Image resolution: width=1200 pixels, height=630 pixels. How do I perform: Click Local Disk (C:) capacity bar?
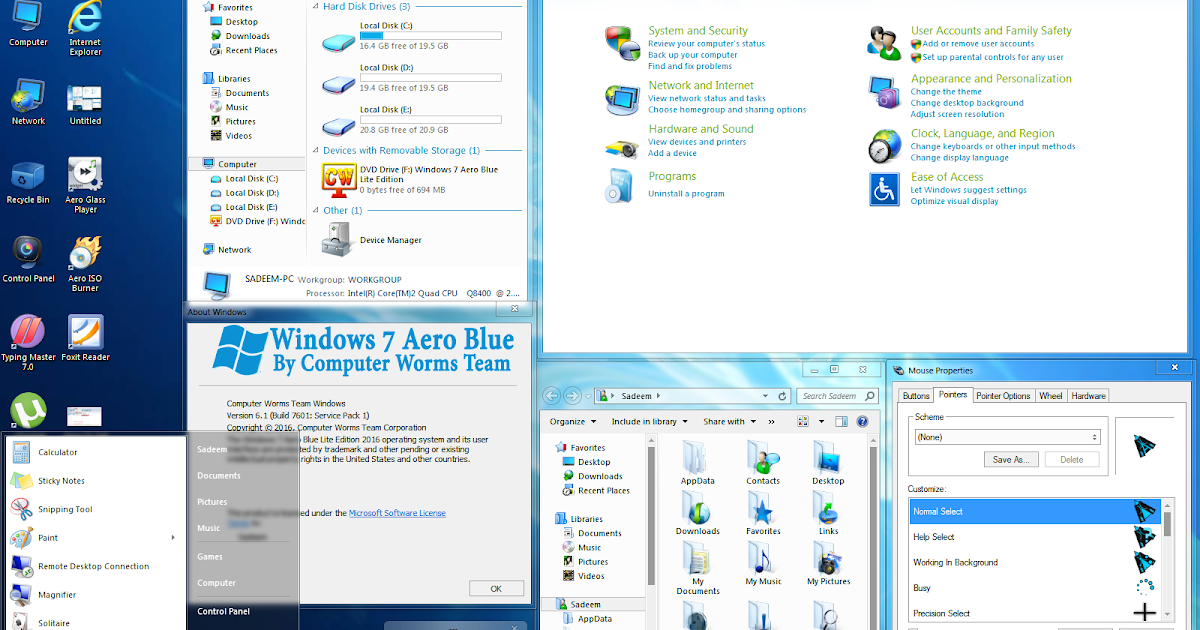(x=431, y=34)
